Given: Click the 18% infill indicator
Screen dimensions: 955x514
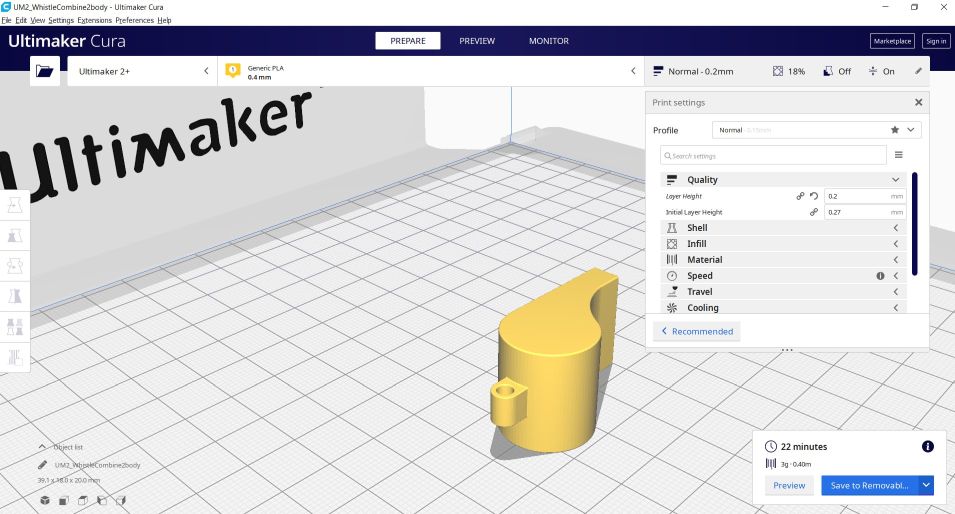Looking at the screenshot, I should tap(789, 71).
